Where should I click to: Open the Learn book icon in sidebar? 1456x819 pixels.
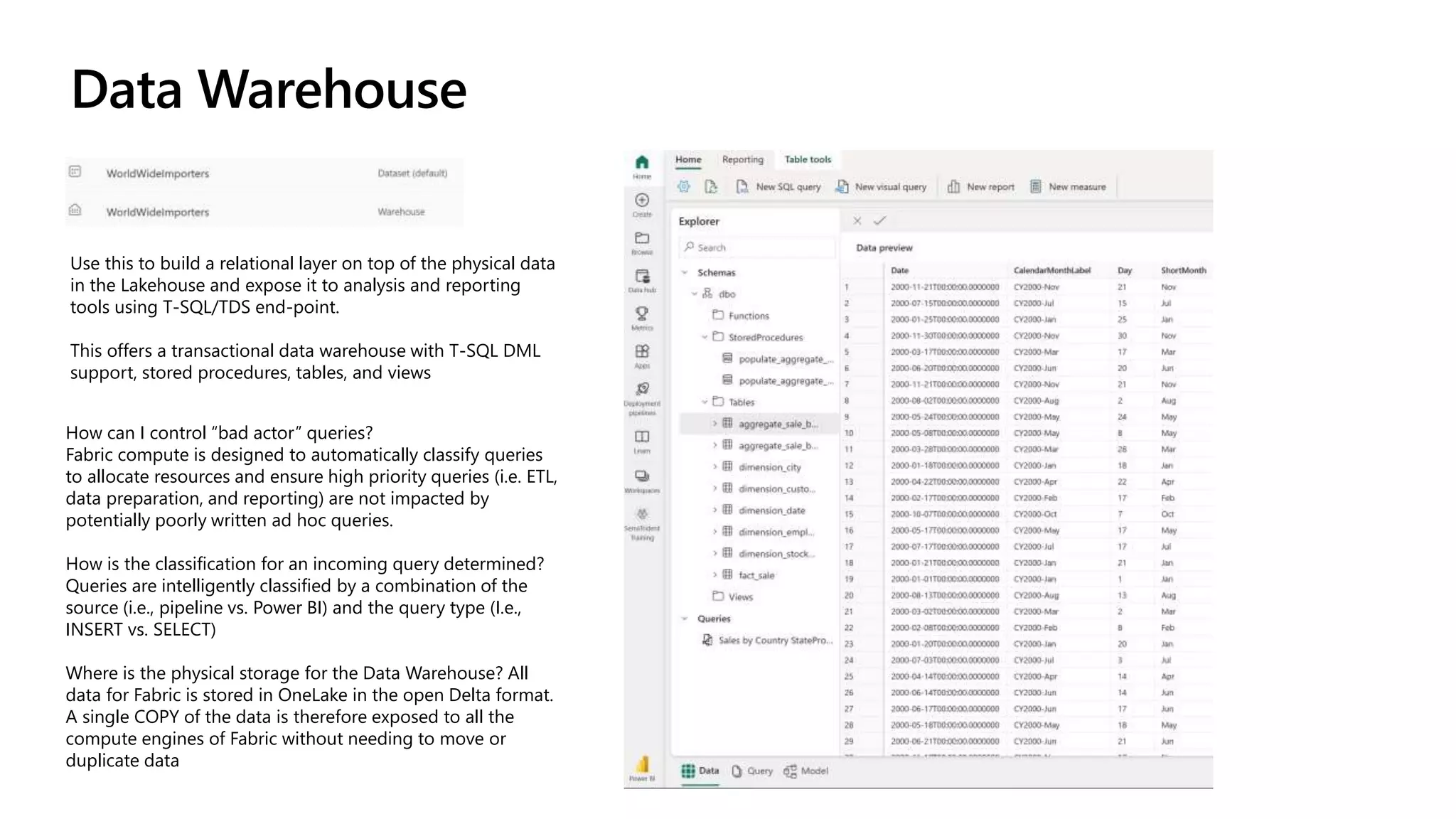coord(642,437)
